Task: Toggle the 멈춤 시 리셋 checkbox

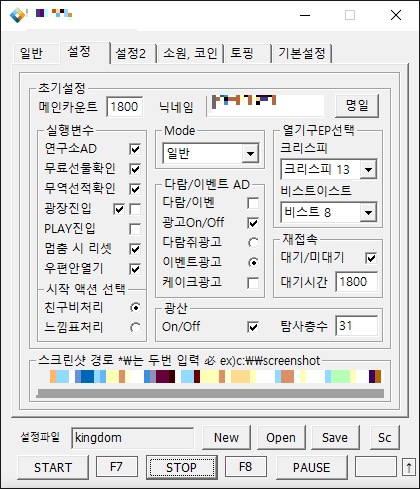Action: pos(135,249)
